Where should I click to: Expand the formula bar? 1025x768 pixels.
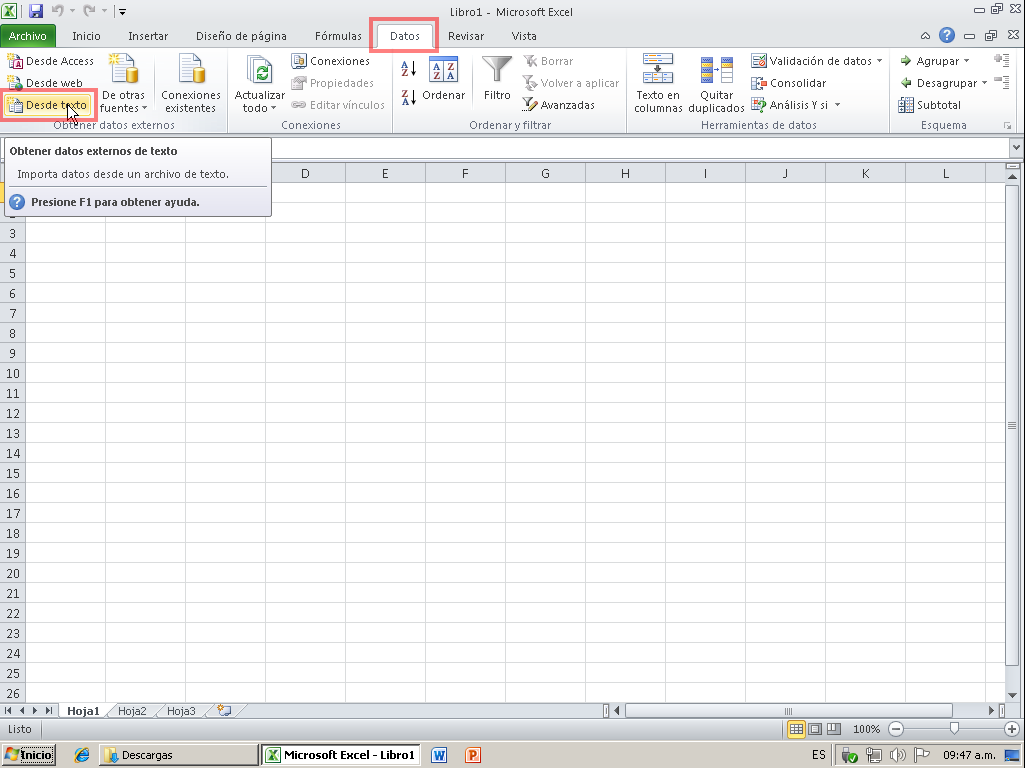pos(1016,148)
